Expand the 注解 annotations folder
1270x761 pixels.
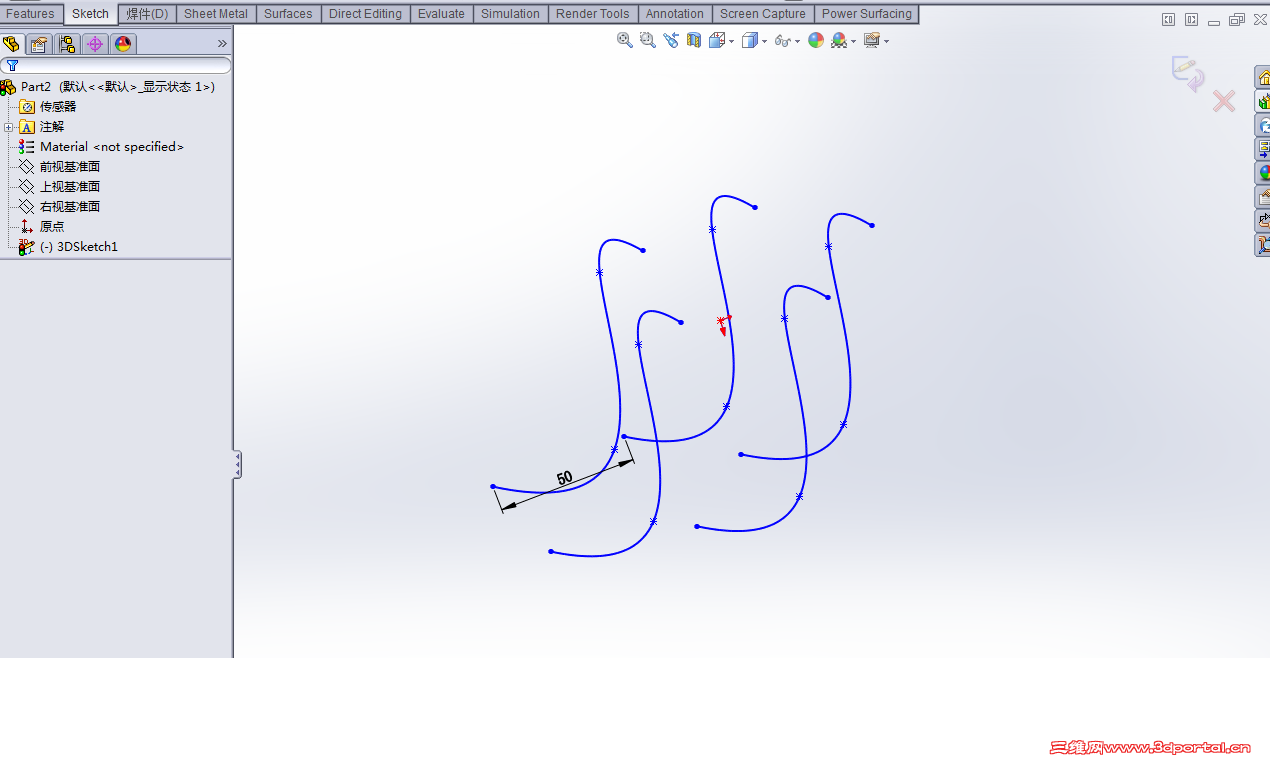coord(8,127)
